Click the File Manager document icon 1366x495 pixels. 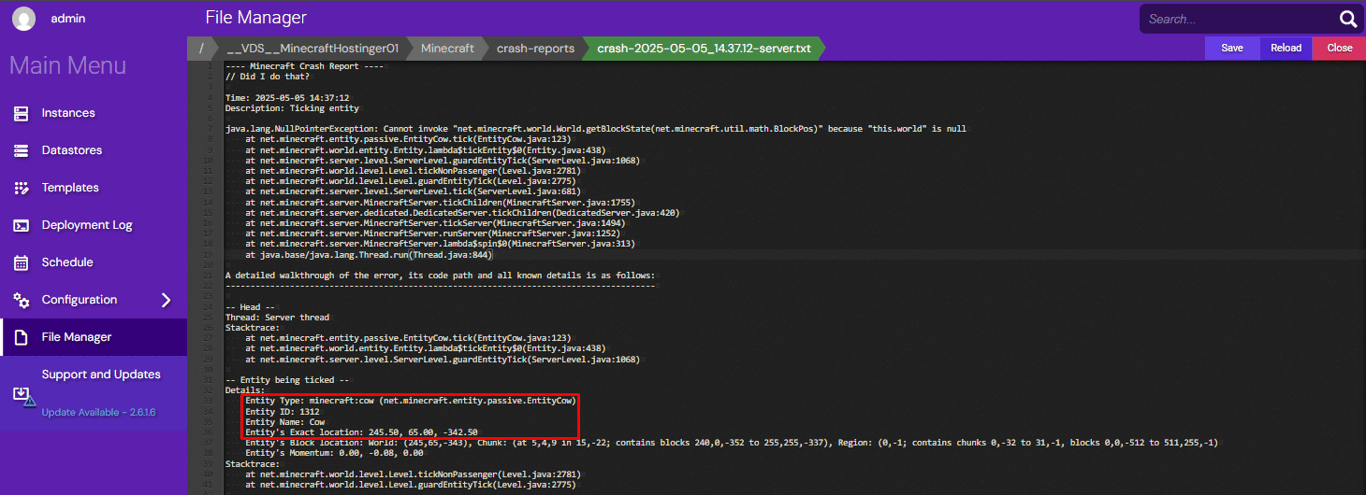[21, 338]
